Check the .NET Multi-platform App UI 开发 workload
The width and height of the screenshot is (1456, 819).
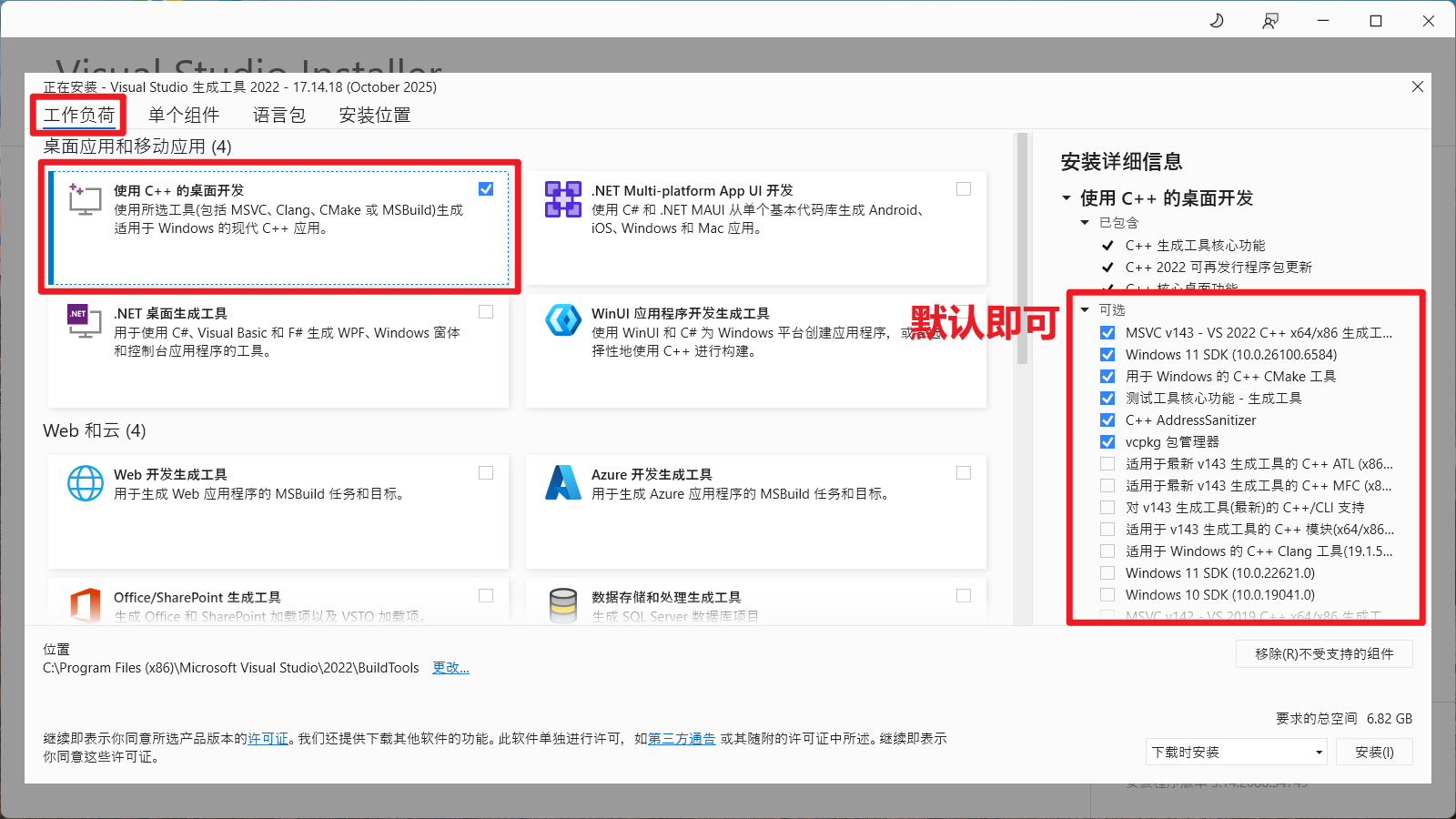[964, 189]
